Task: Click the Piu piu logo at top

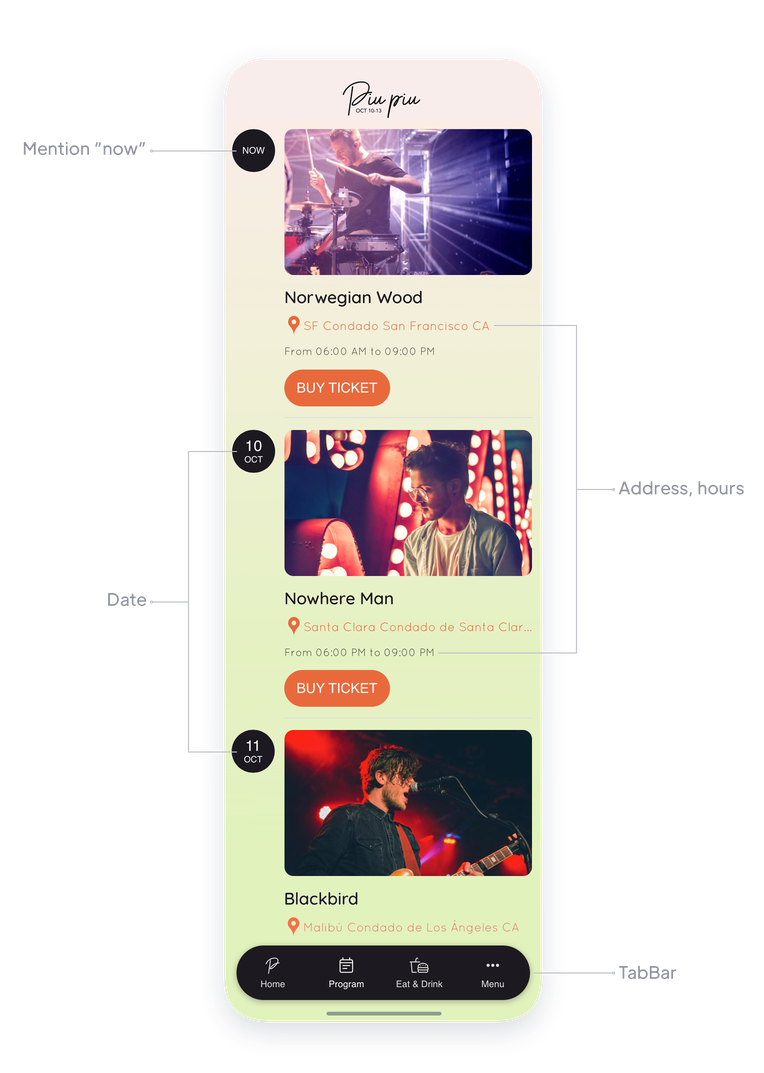Action: 381,99
